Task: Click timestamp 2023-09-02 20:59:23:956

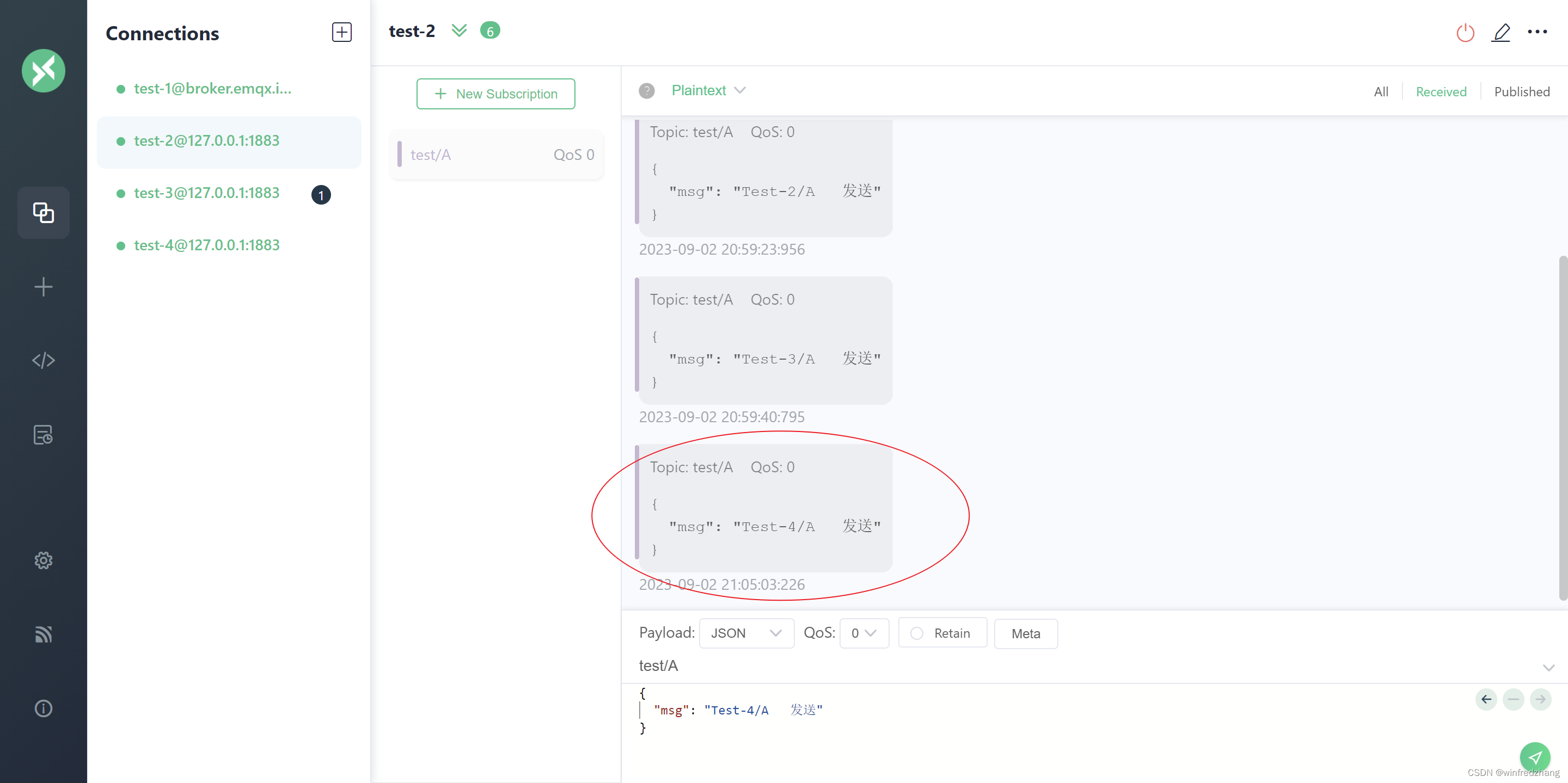Action: point(722,249)
